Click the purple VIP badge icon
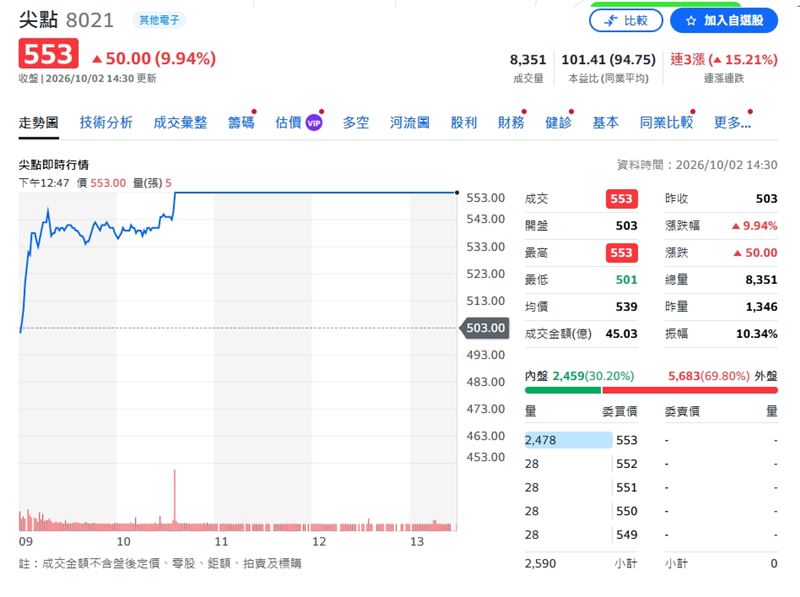800x597 pixels. click(314, 123)
